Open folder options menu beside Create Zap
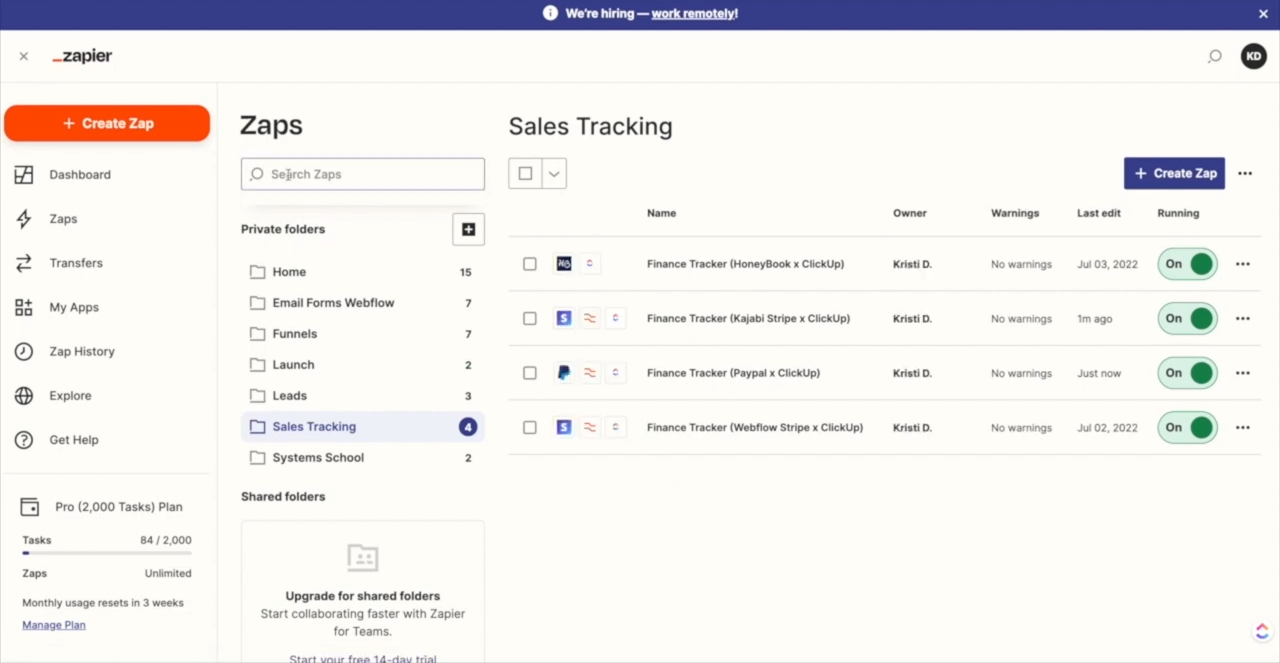This screenshot has height=663, width=1280. (x=1245, y=173)
